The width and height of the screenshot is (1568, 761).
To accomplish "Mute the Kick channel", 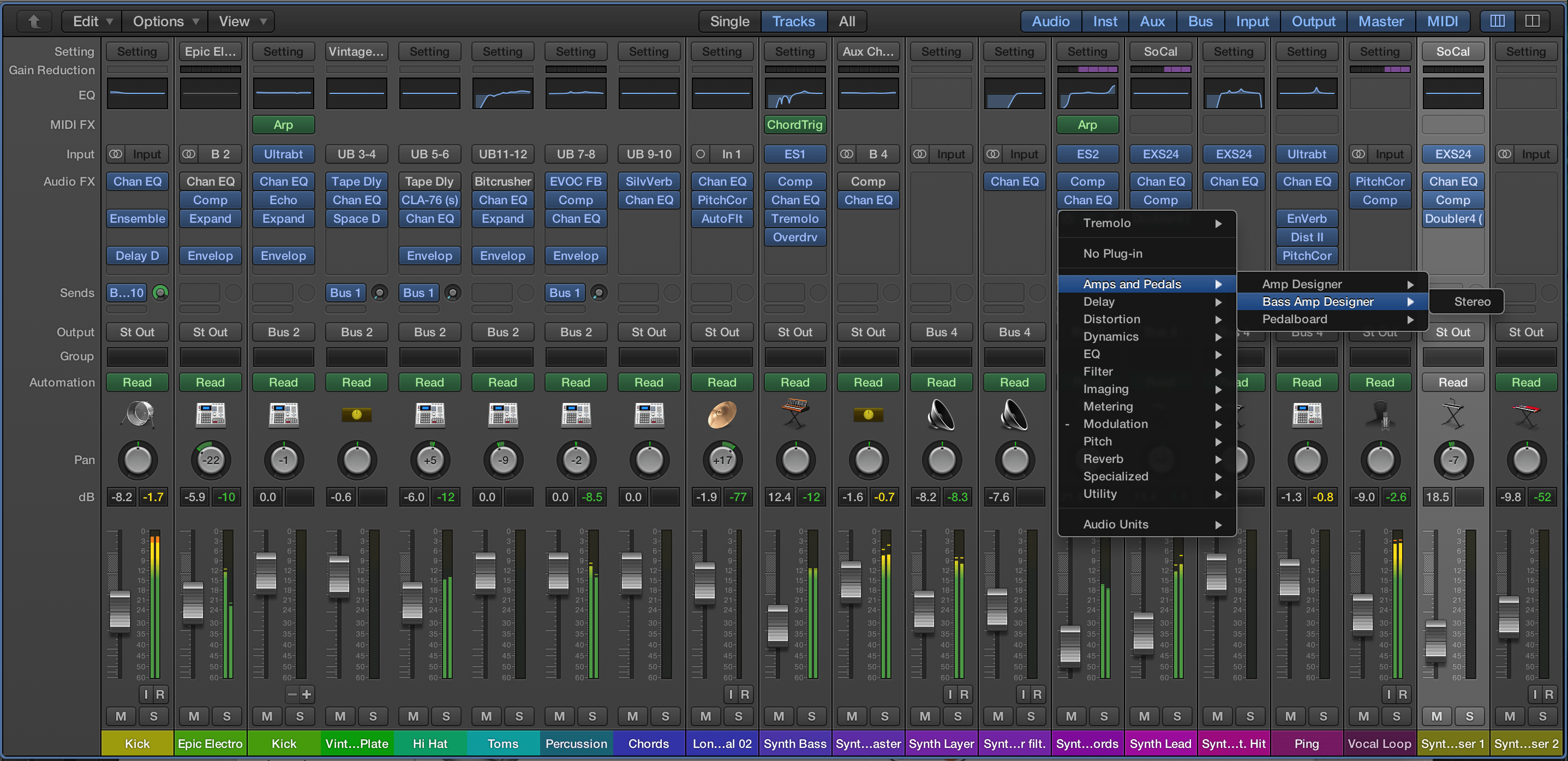I will (x=121, y=717).
